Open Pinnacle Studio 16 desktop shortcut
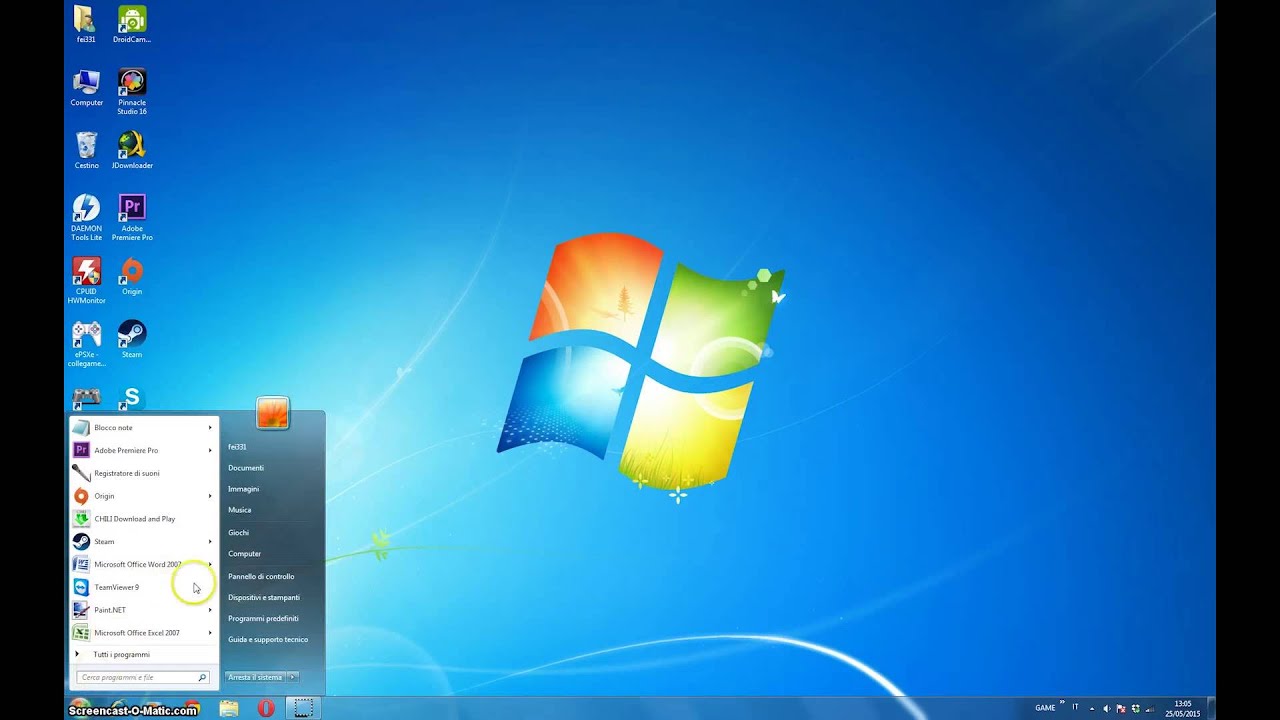The image size is (1280, 720). pyautogui.click(x=132, y=92)
